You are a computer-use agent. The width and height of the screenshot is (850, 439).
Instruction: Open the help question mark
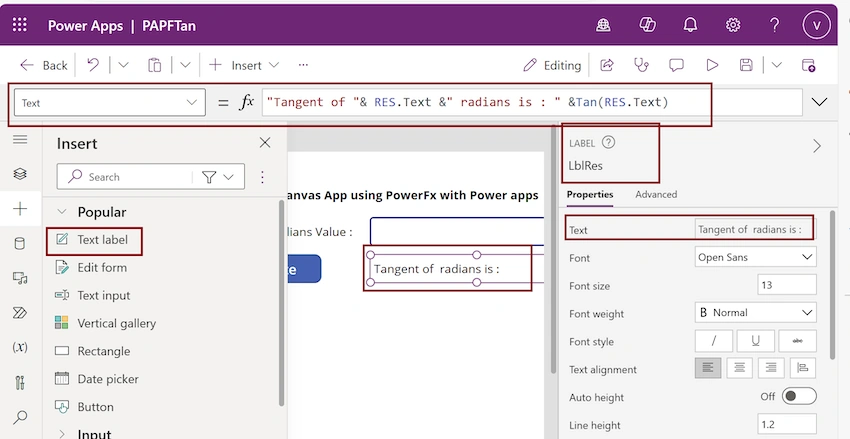775,25
